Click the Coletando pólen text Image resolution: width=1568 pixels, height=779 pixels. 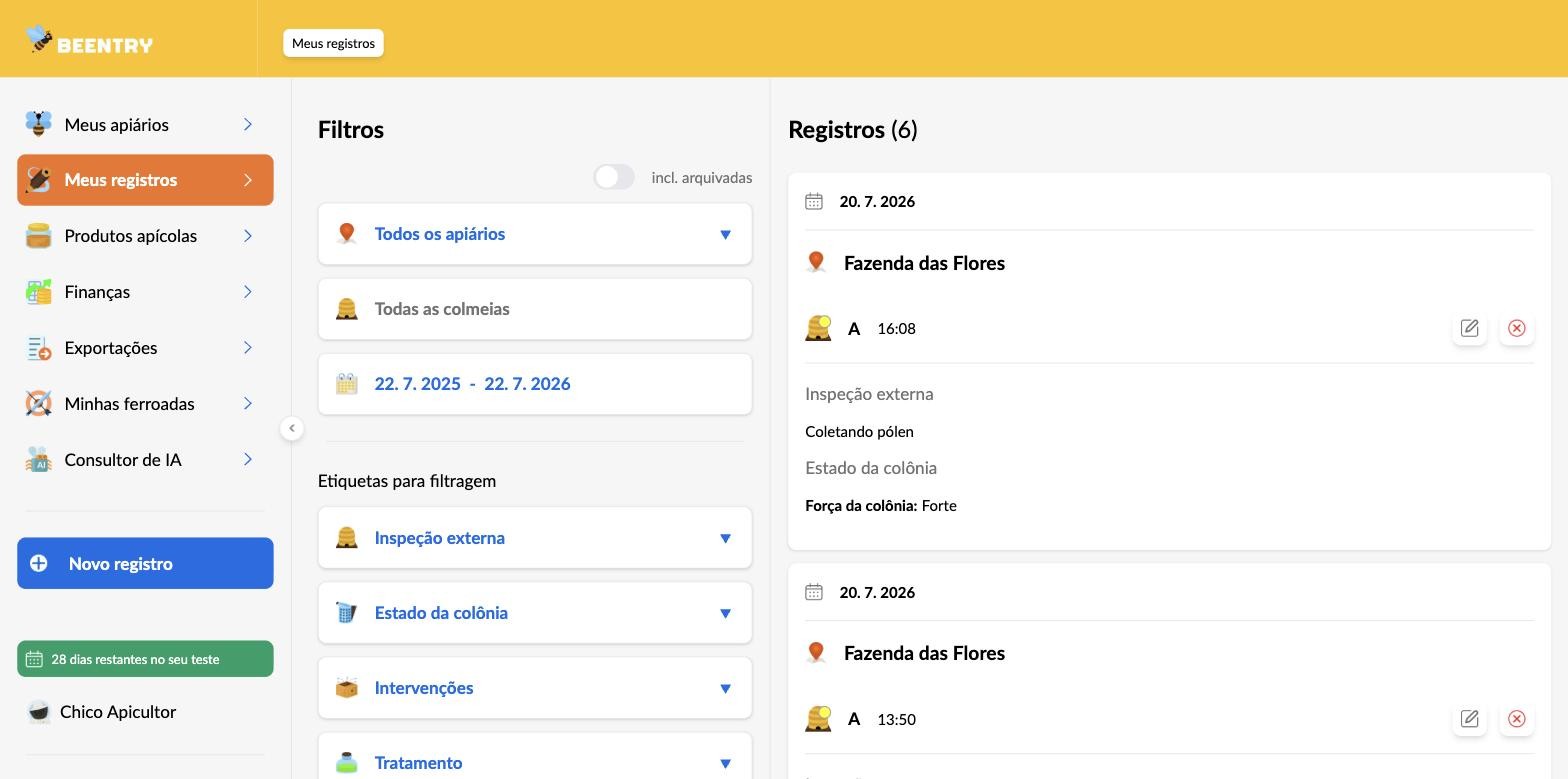(x=859, y=432)
